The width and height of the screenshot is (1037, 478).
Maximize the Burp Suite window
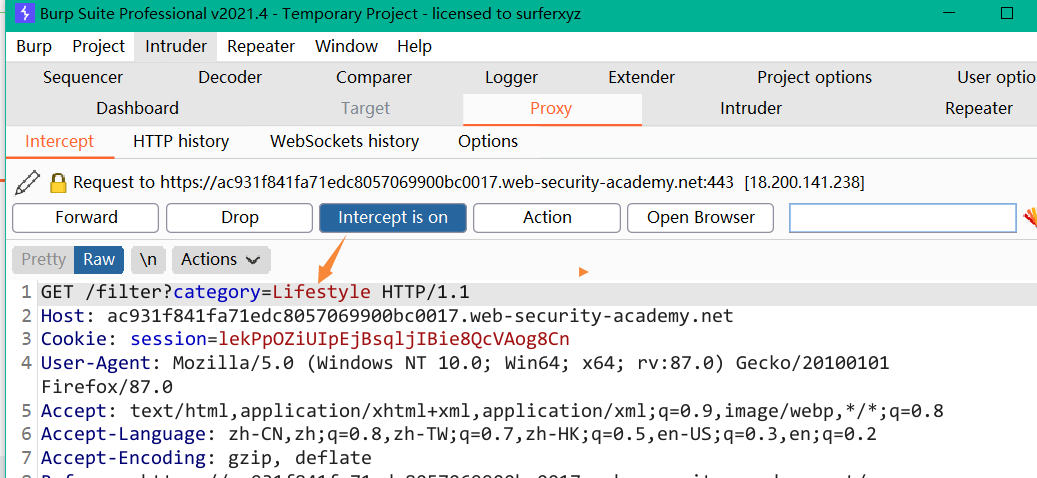1007,13
